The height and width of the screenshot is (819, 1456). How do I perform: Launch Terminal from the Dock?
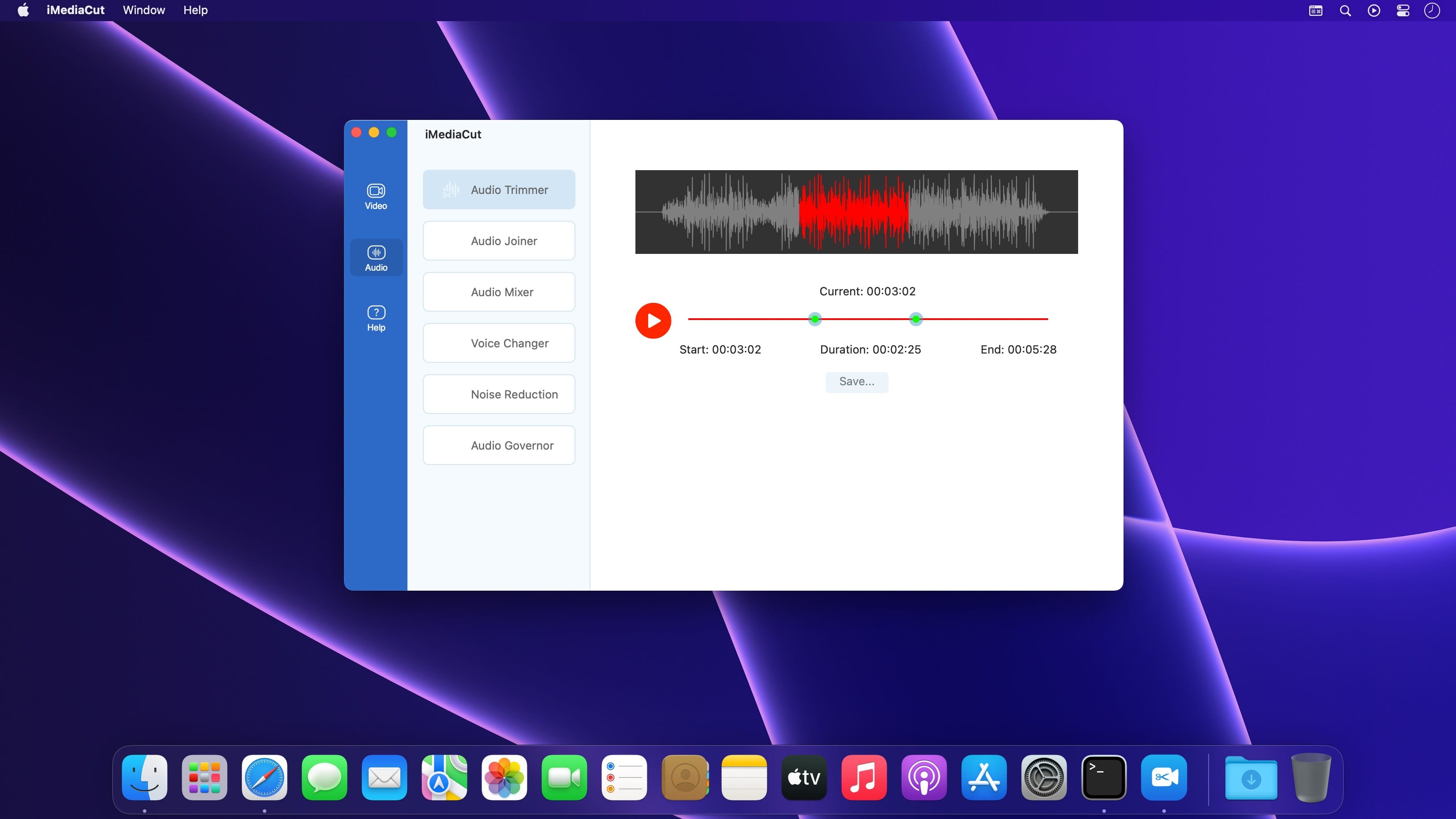1103,778
